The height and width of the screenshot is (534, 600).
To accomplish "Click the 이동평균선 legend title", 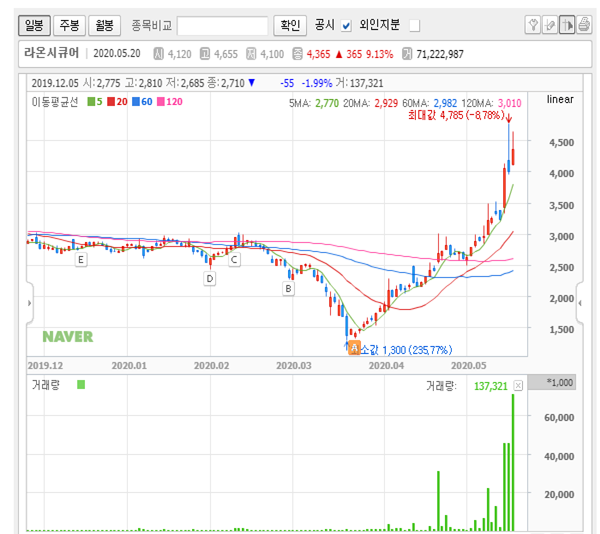I will tap(55, 102).
